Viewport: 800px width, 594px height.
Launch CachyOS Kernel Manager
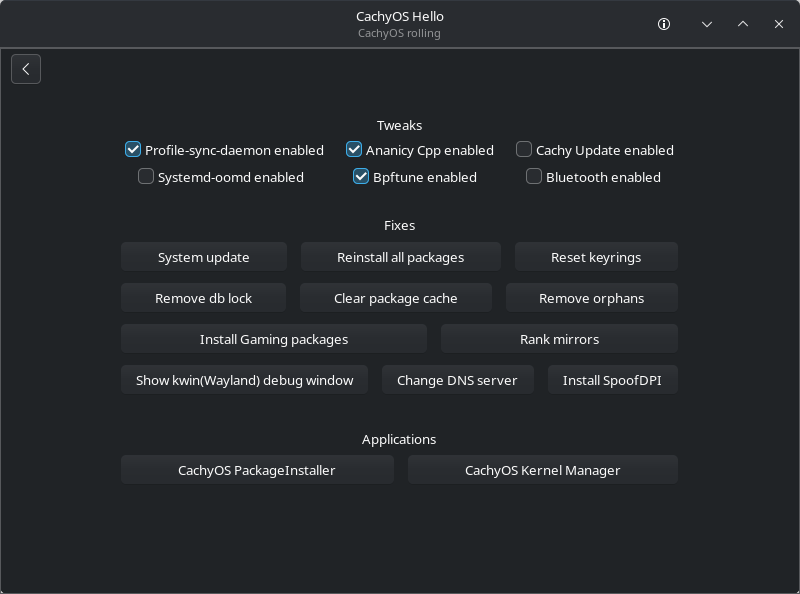click(x=543, y=469)
